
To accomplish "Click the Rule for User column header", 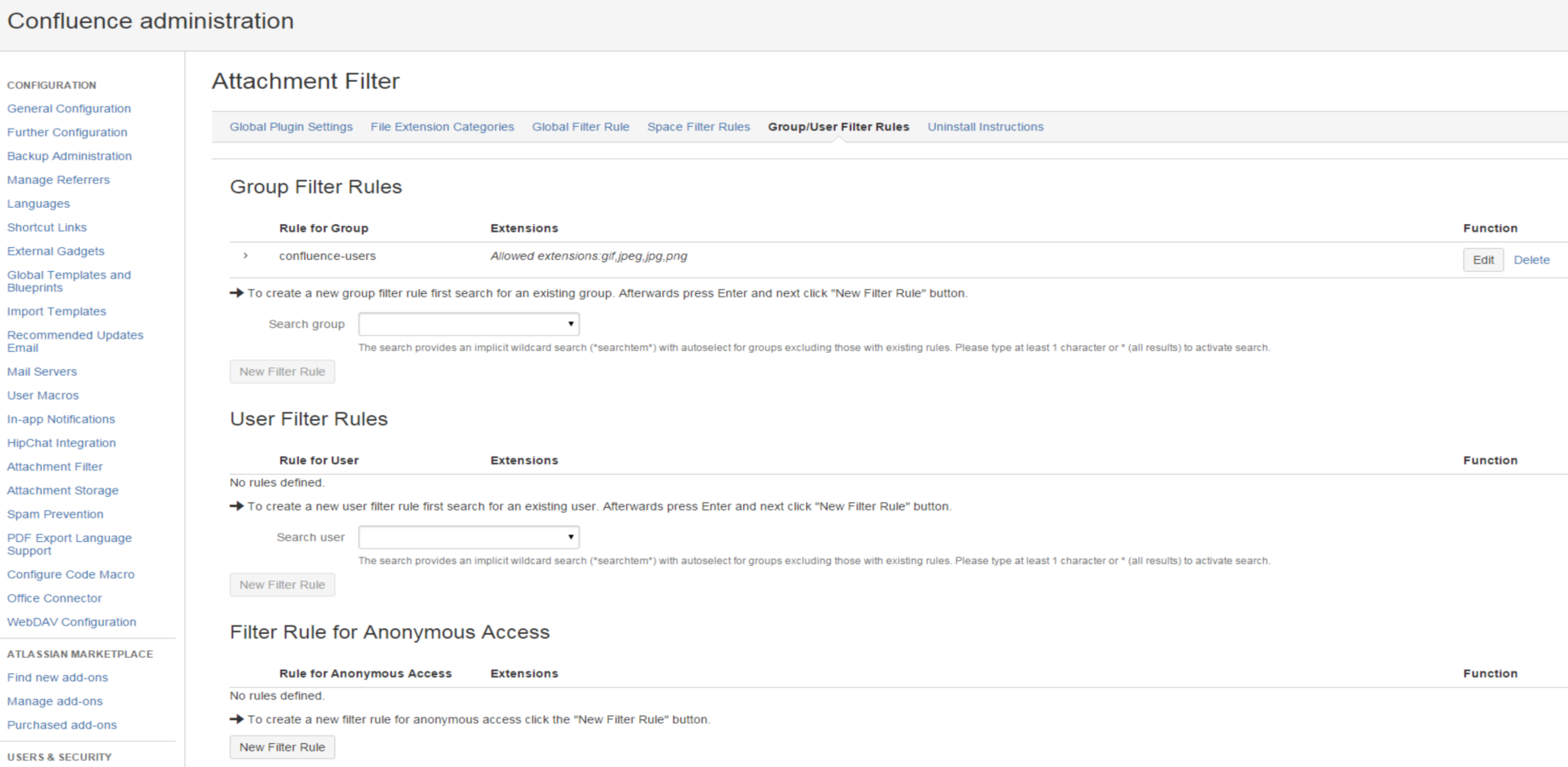I will [x=319, y=460].
